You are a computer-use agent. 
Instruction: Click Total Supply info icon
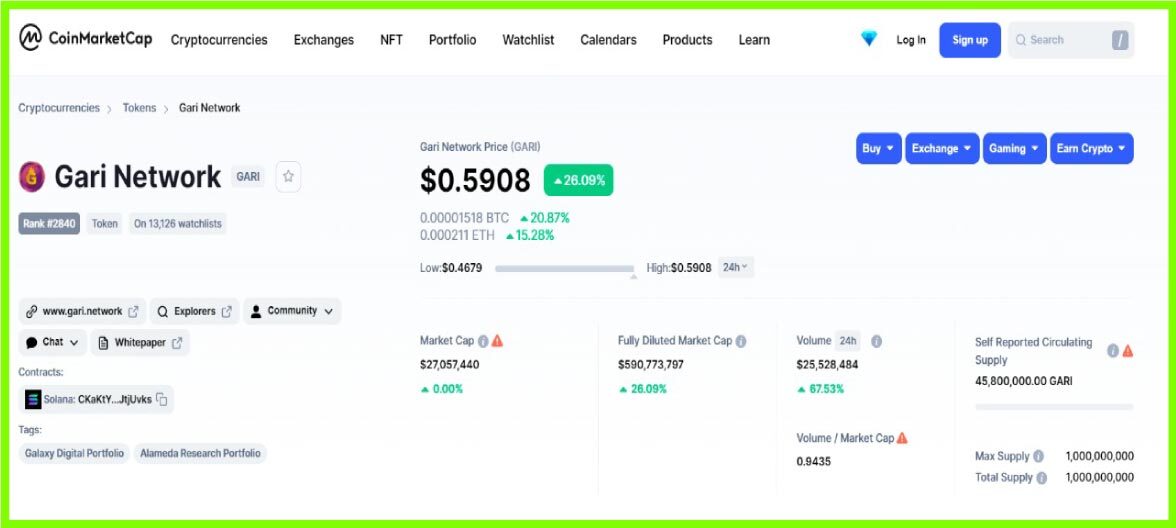pos(1041,478)
